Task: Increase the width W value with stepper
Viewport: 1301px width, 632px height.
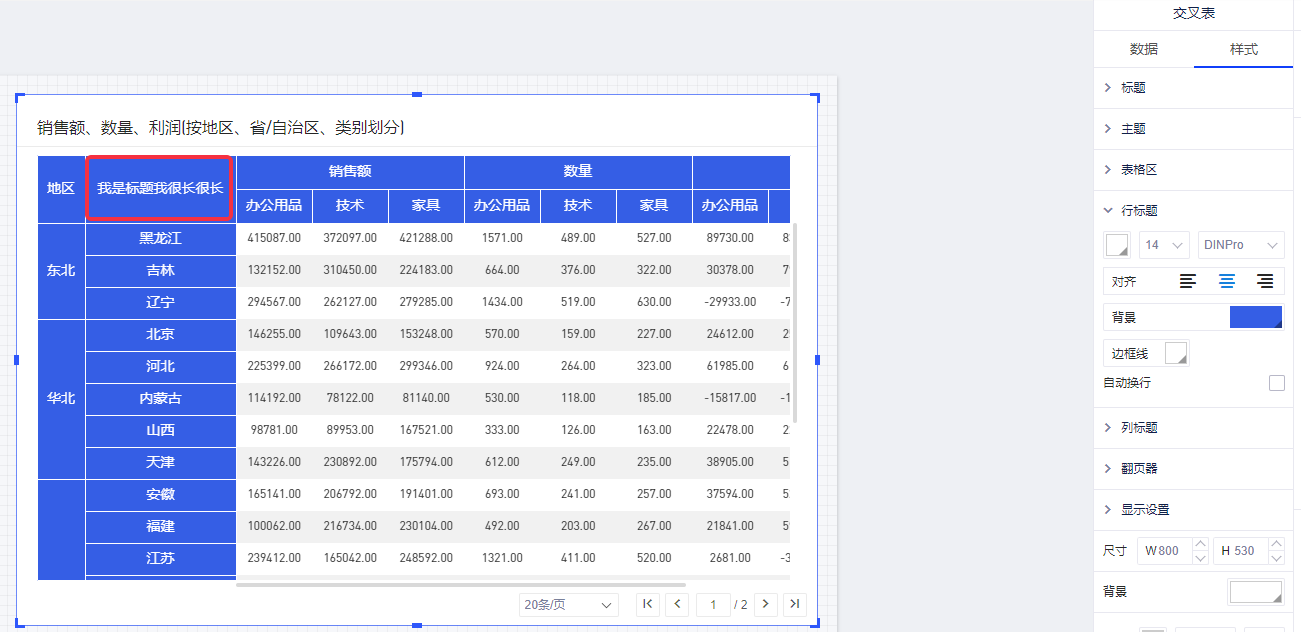Action: pos(1200,545)
